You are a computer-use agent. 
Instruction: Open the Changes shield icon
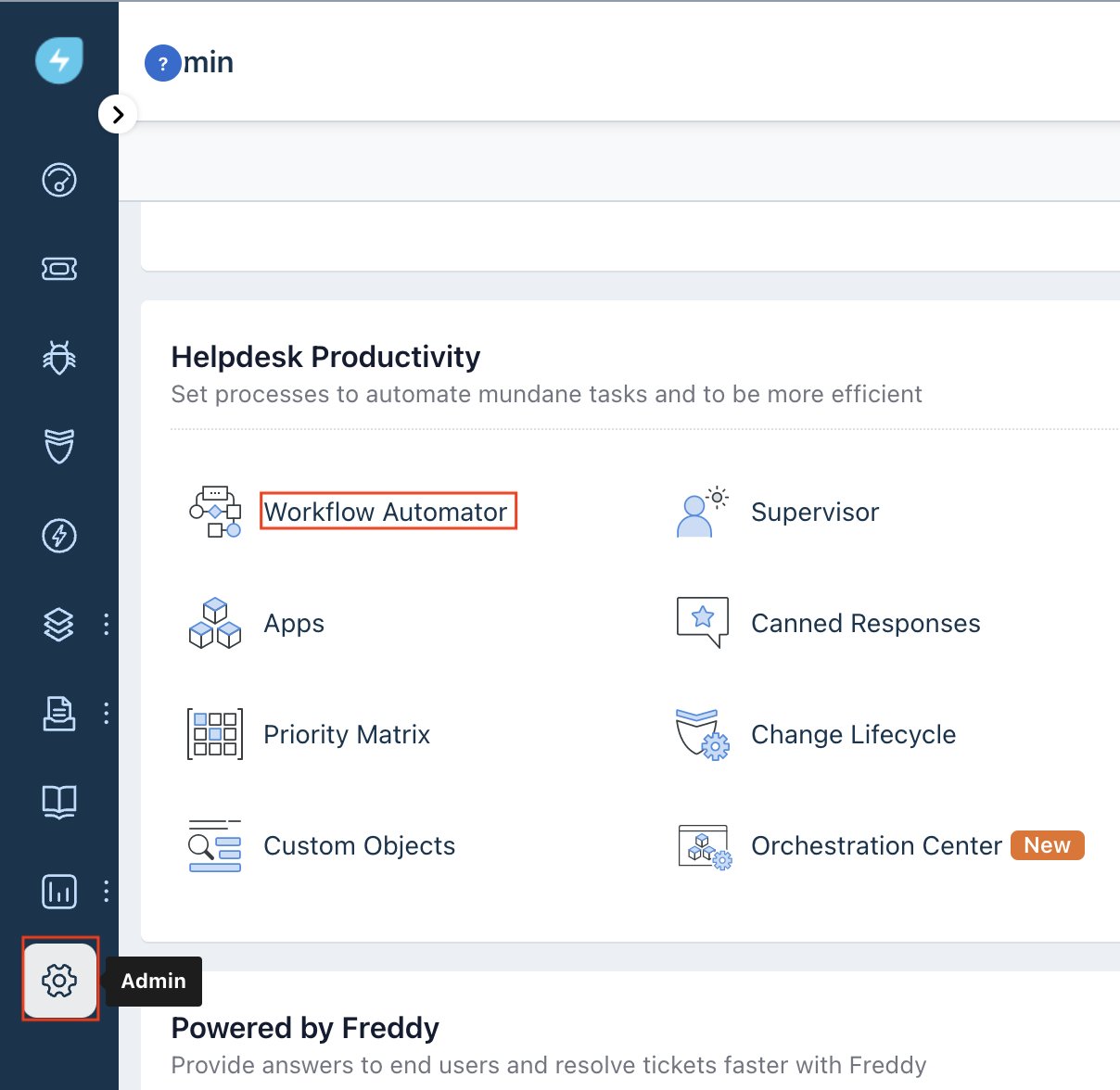pyautogui.click(x=58, y=447)
